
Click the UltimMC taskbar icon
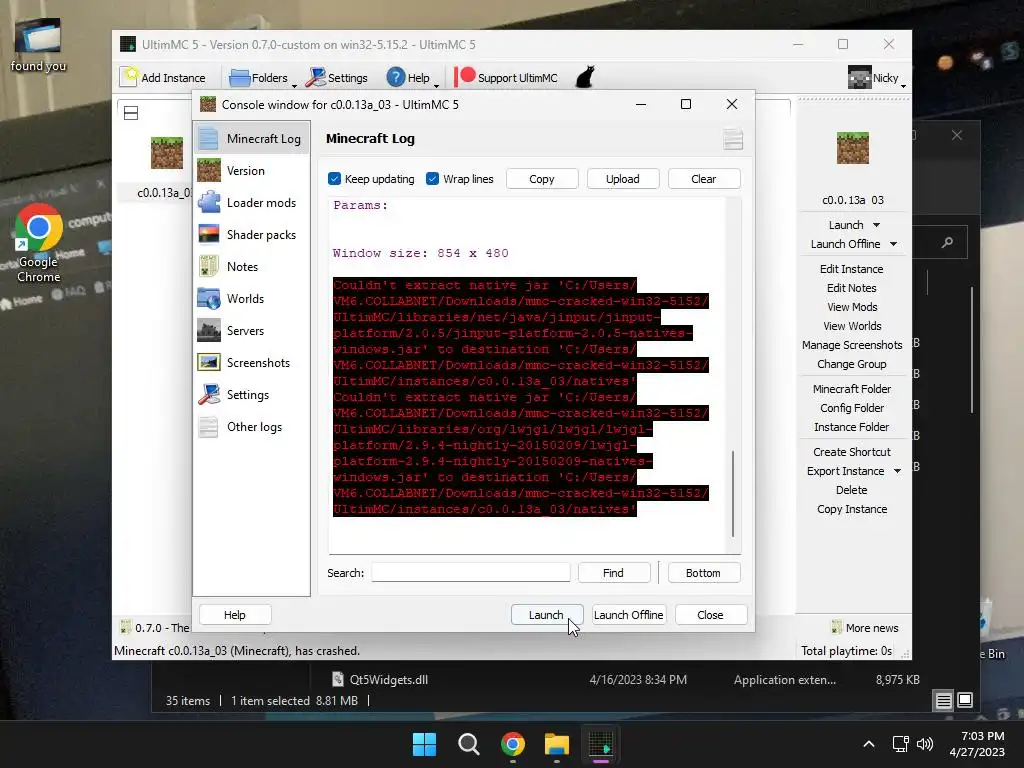(601, 744)
